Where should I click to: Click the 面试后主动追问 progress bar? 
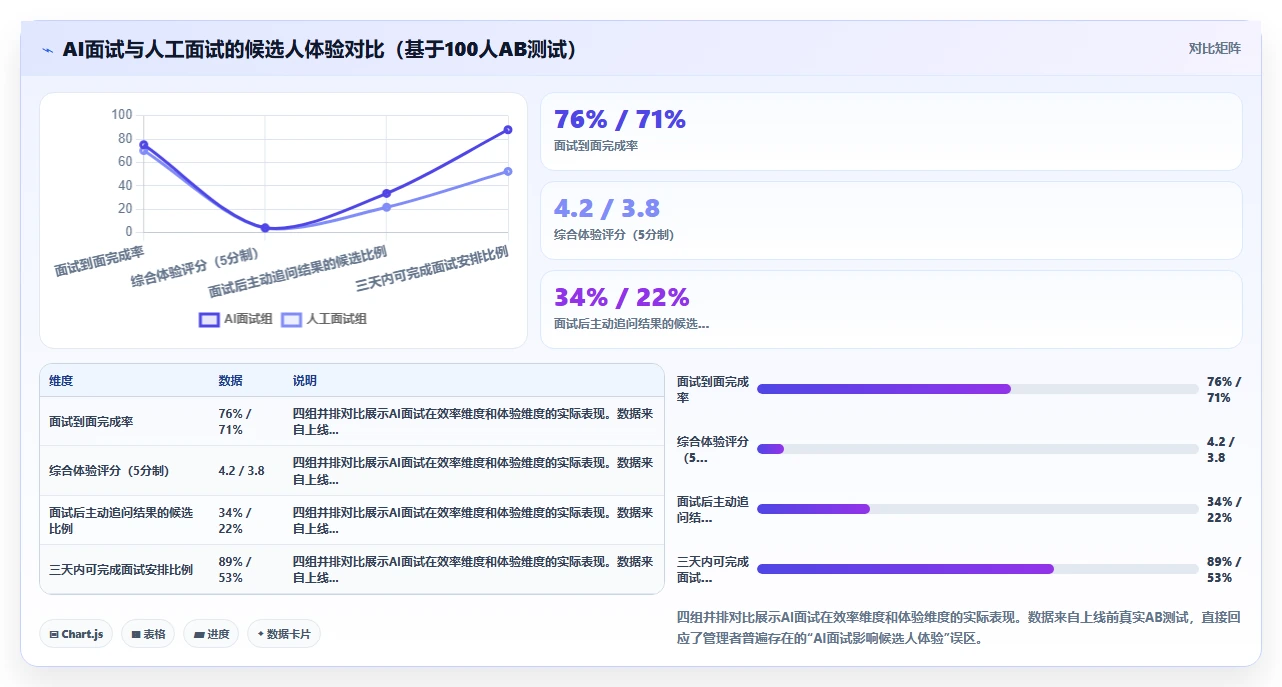tap(977, 509)
